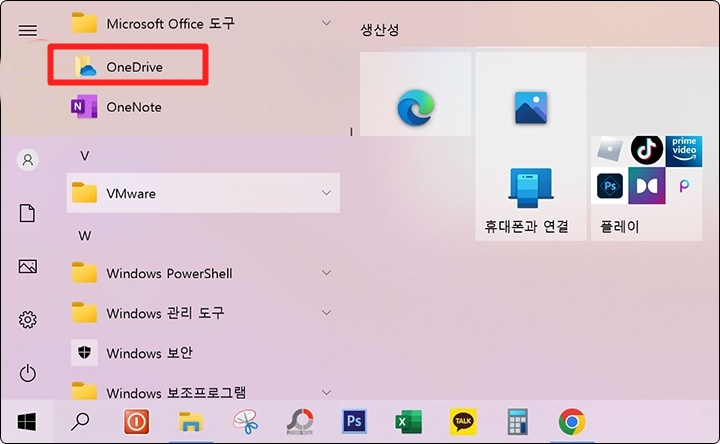
Task: Open PhotoScape from the taskbar
Action: (x=299, y=422)
